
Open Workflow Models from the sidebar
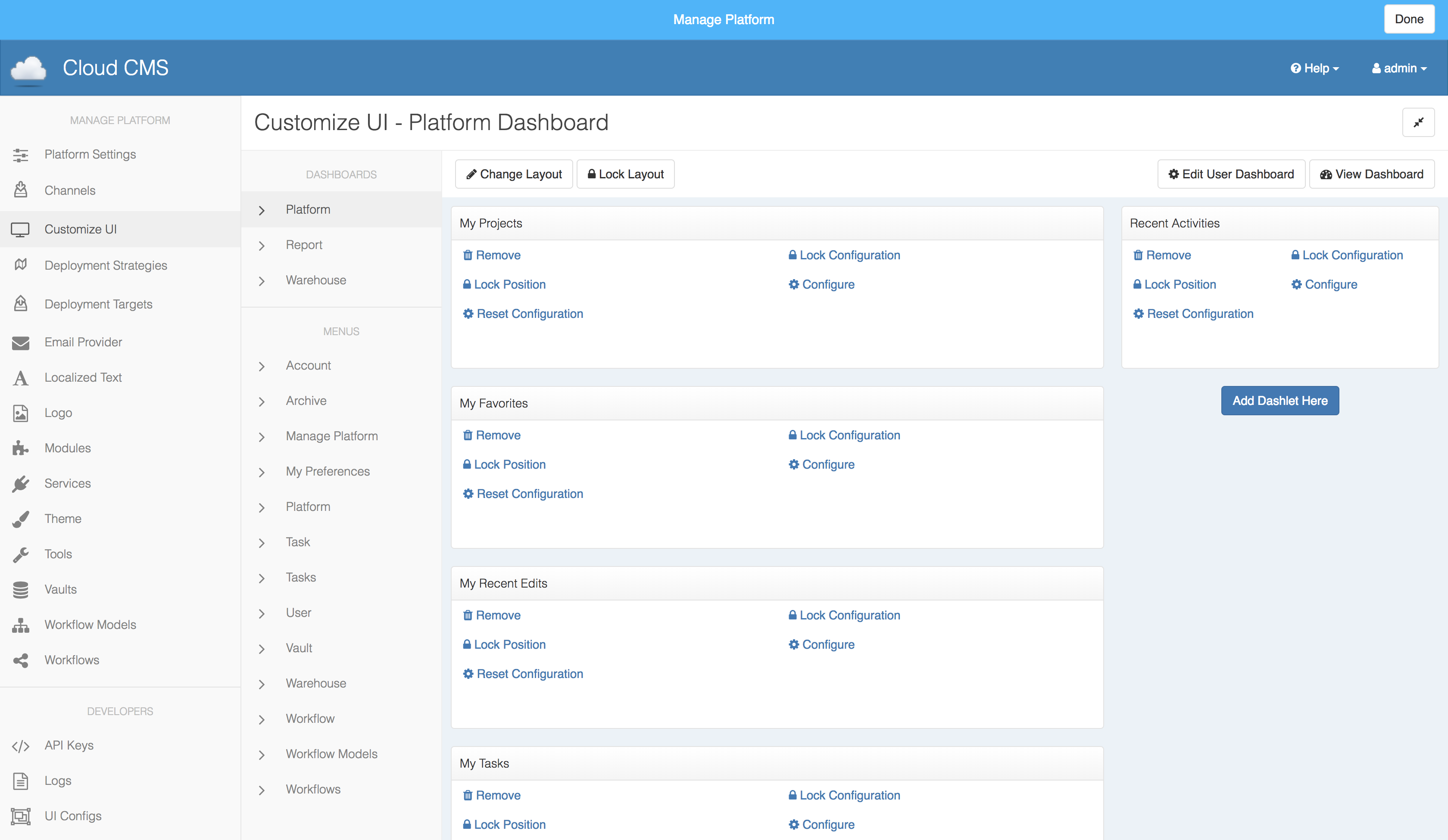90,625
